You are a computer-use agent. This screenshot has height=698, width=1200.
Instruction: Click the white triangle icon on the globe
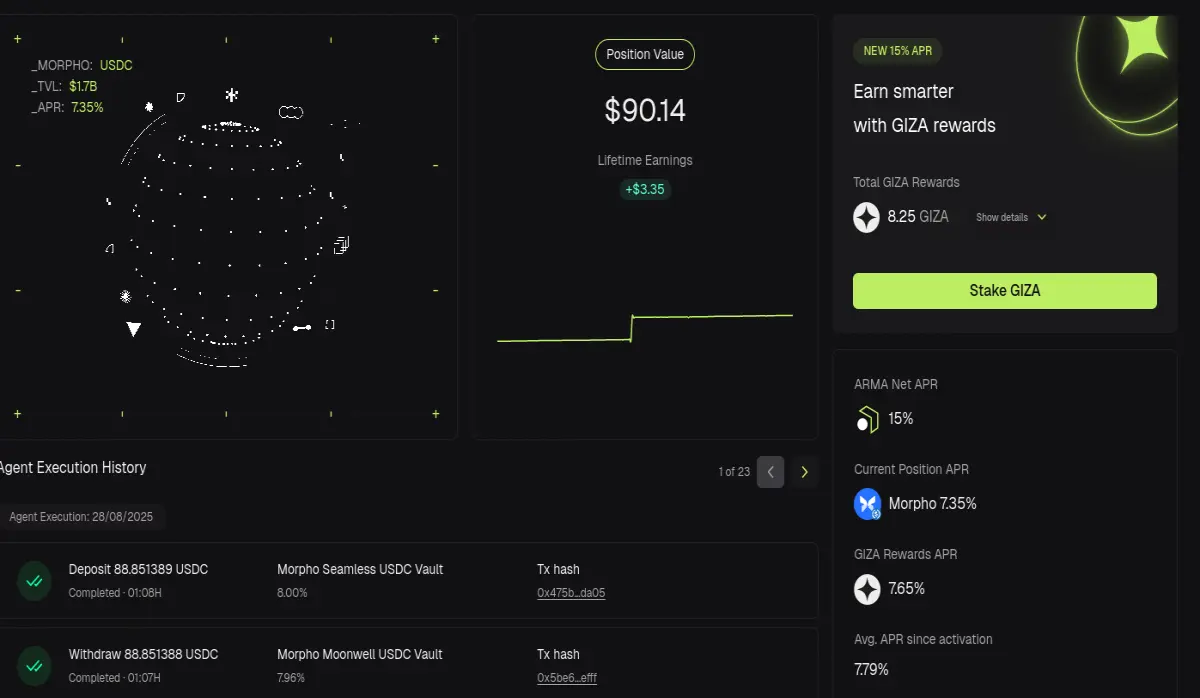coord(134,328)
